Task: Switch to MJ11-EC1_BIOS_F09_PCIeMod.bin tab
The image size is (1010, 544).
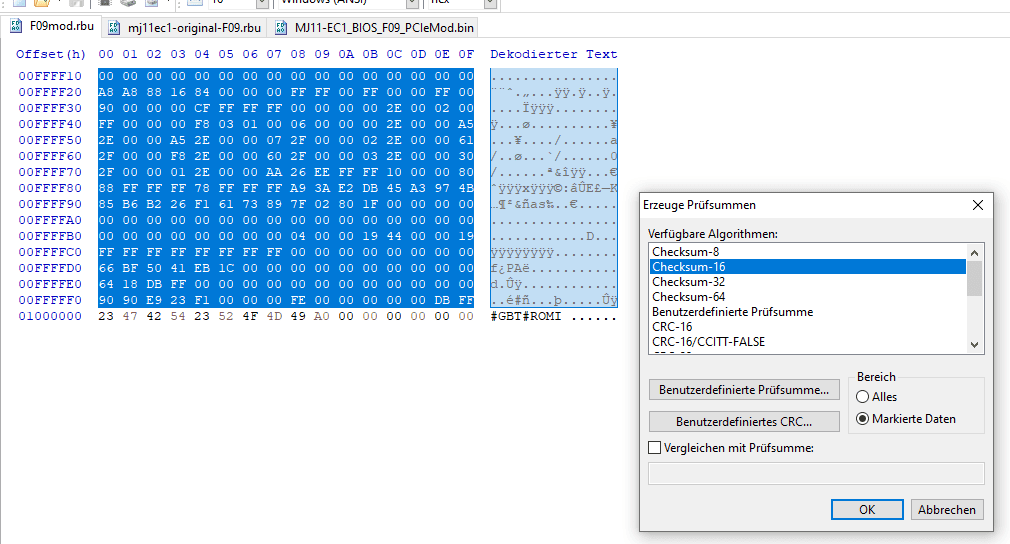Action: (374, 28)
